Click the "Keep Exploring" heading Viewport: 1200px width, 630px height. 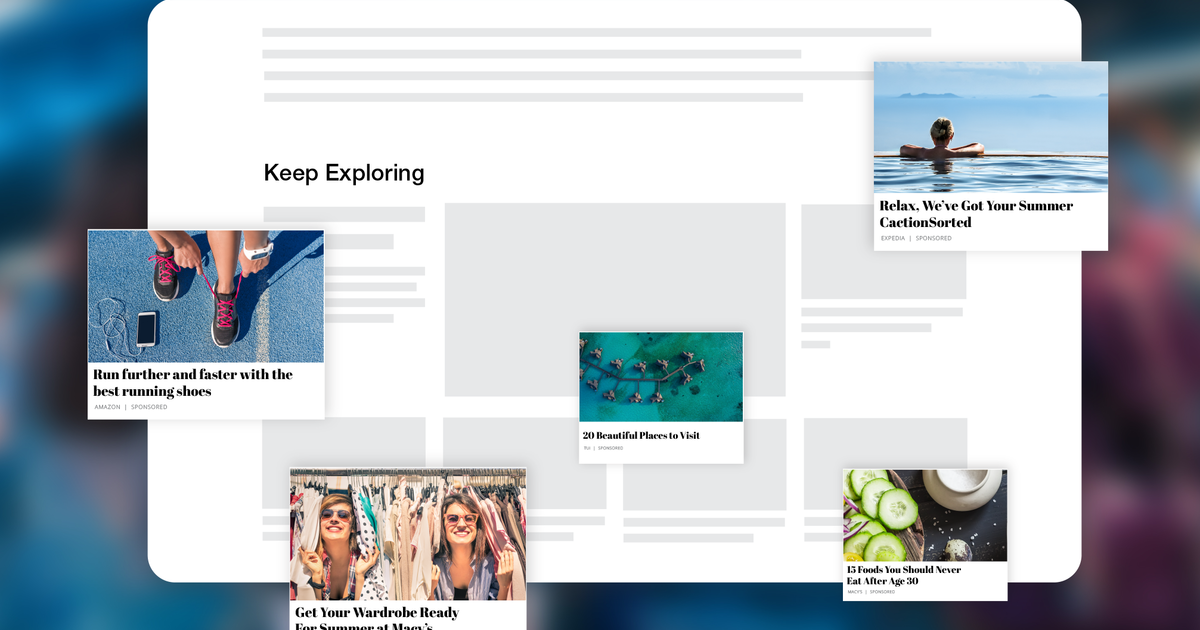coord(343,173)
